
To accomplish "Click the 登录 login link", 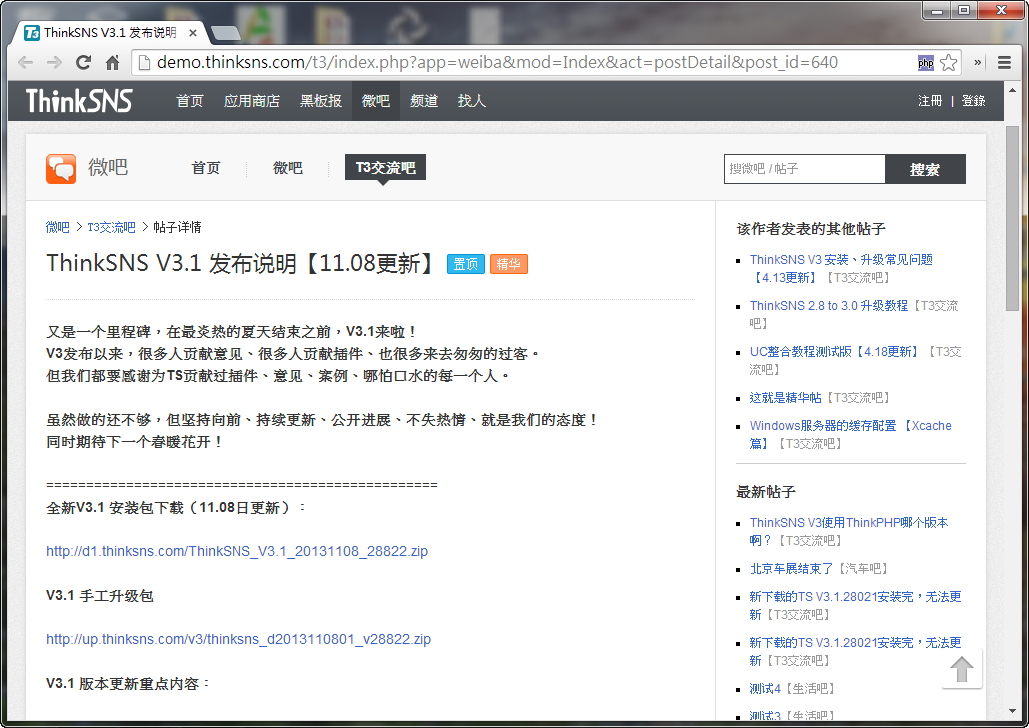I will [973, 101].
